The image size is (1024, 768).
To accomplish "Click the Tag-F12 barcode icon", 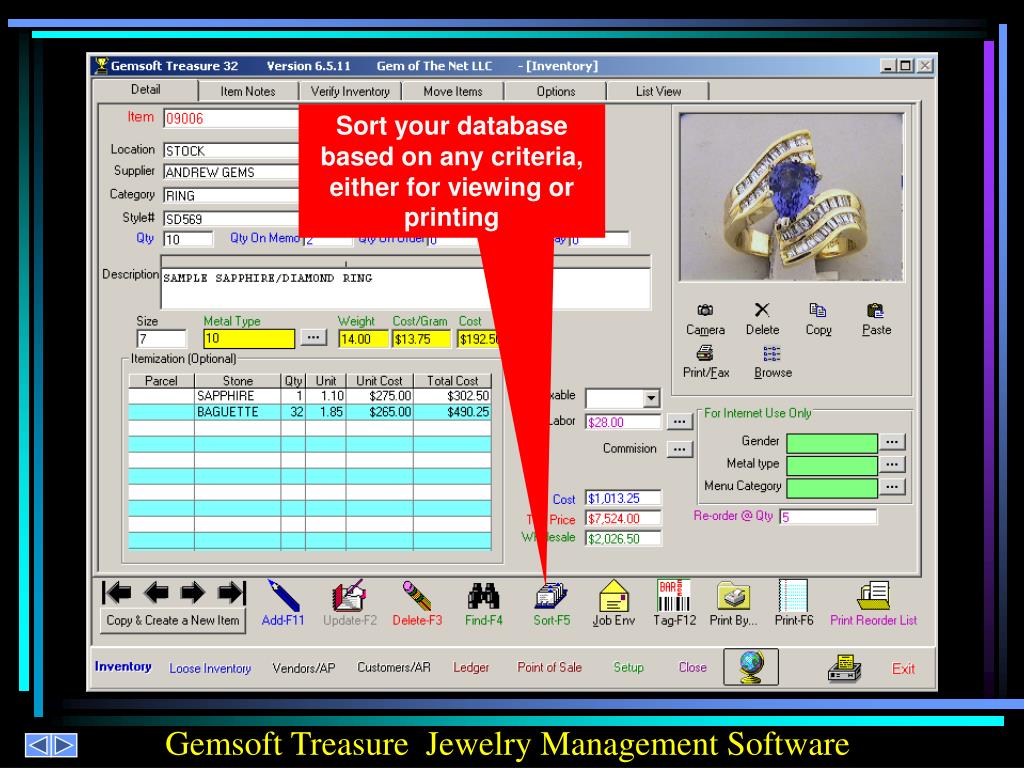I will click(x=674, y=595).
